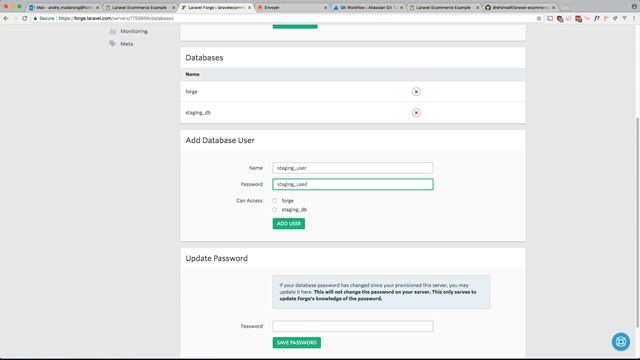Viewport: 640px width, 360px height.
Task: Switch to the Mail tab
Action: pos(64,7)
